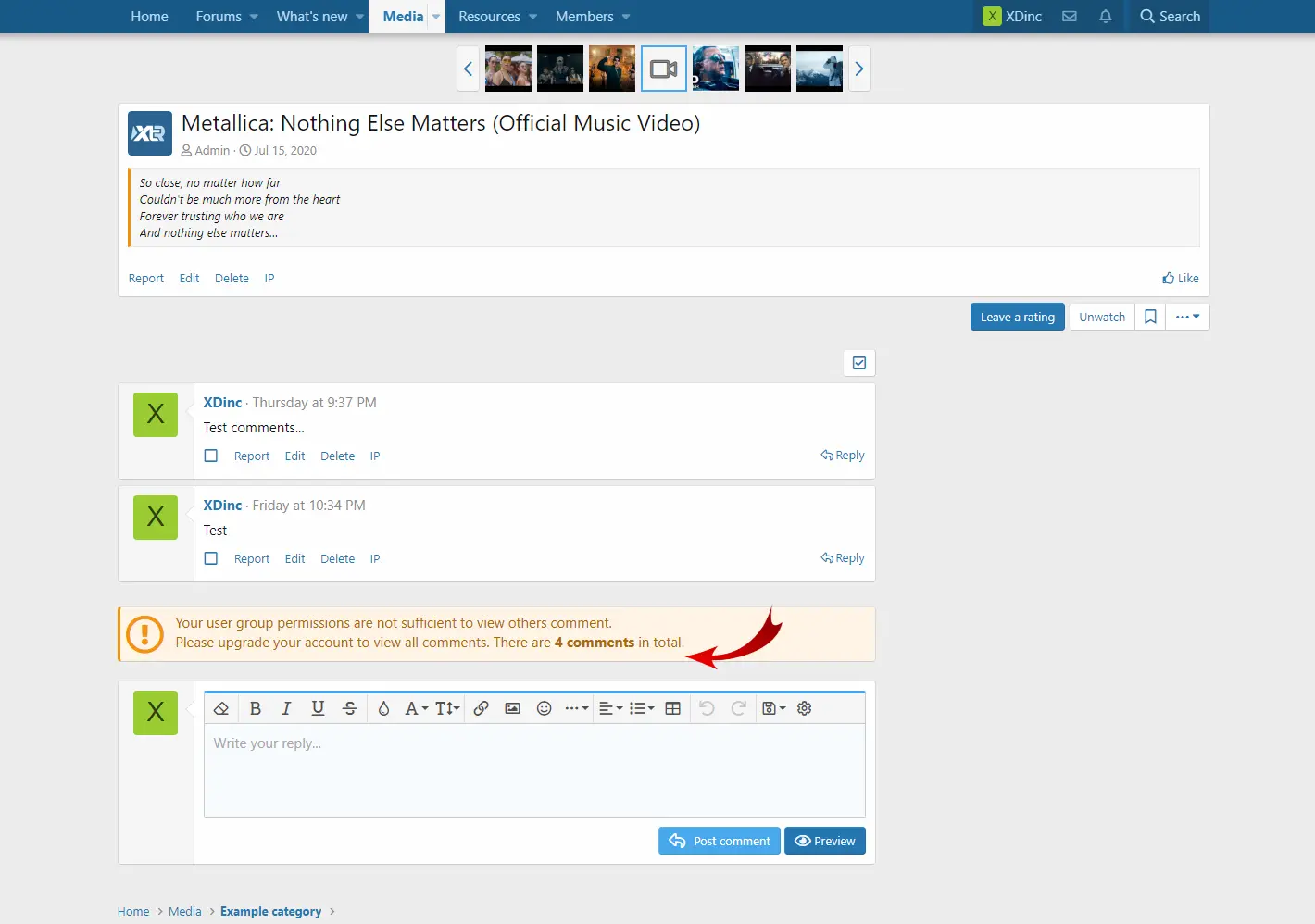The height and width of the screenshot is (924, 1315).
Task: Toggle bold formatting in editor
Action: click(256, 708)
